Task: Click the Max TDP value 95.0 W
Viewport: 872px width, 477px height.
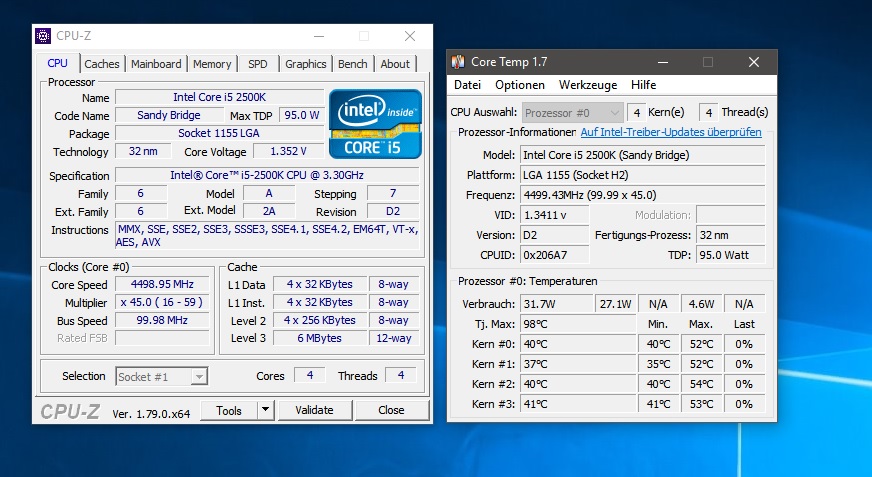Action: tap(301, 115)
